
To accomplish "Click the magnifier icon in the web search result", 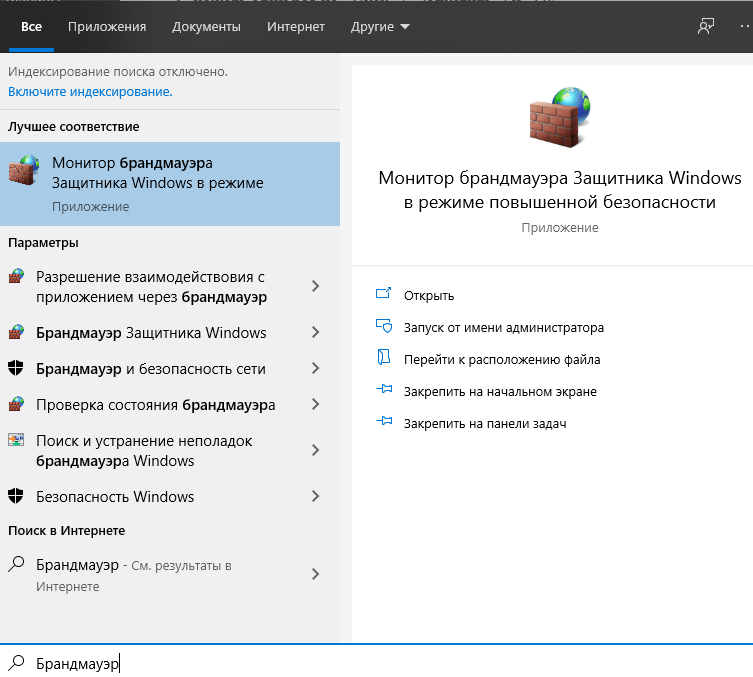I will pyautogui.click(x=16, y=565).
